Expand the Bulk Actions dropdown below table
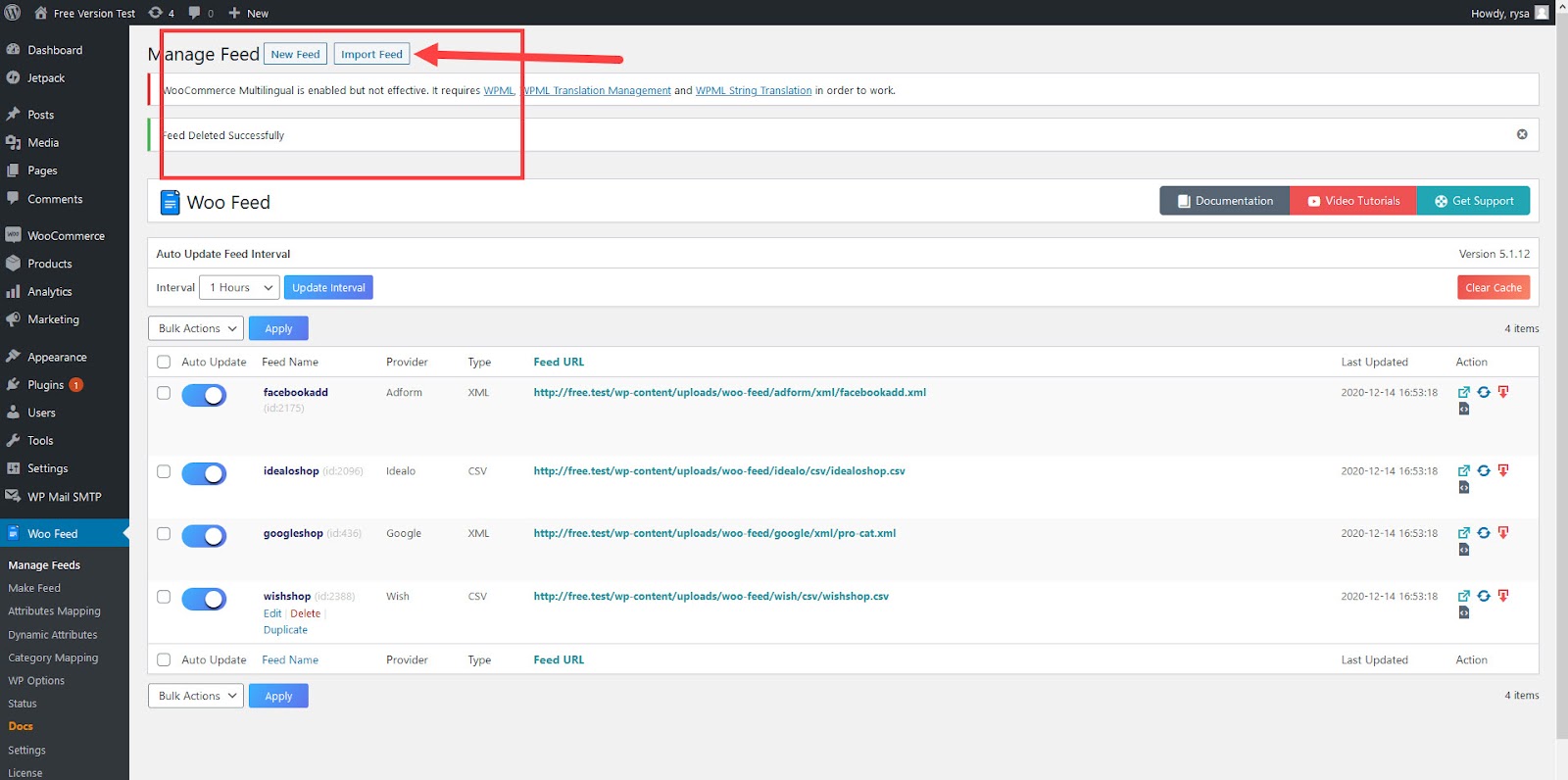This screenshot has width=1568, height=780. (196, 696)
